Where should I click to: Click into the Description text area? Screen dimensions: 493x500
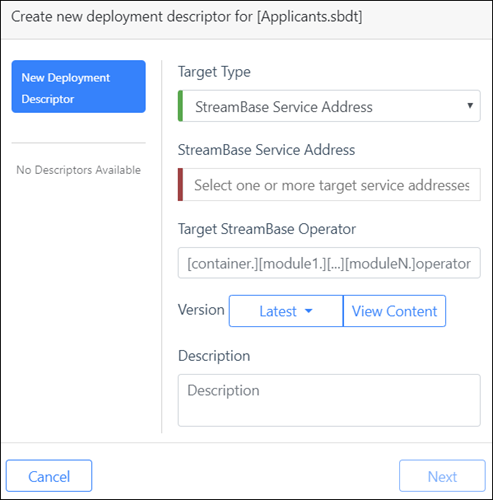(x=329, y=400)
